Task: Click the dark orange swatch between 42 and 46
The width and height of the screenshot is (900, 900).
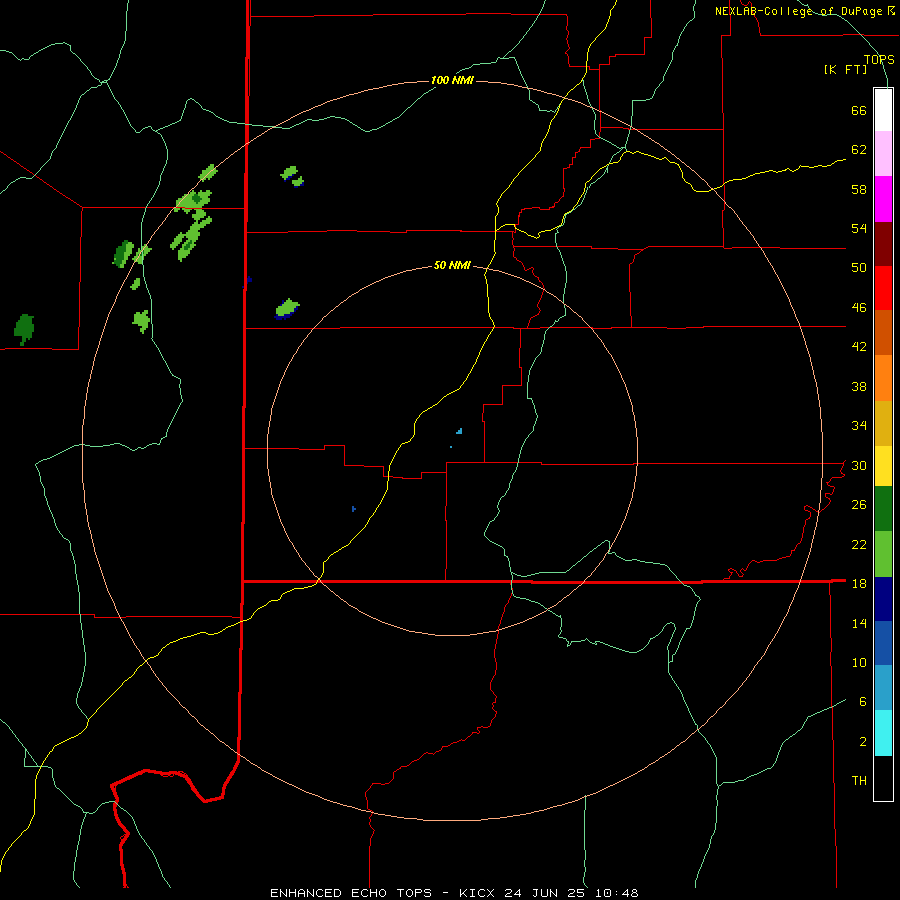Action: 883,332
